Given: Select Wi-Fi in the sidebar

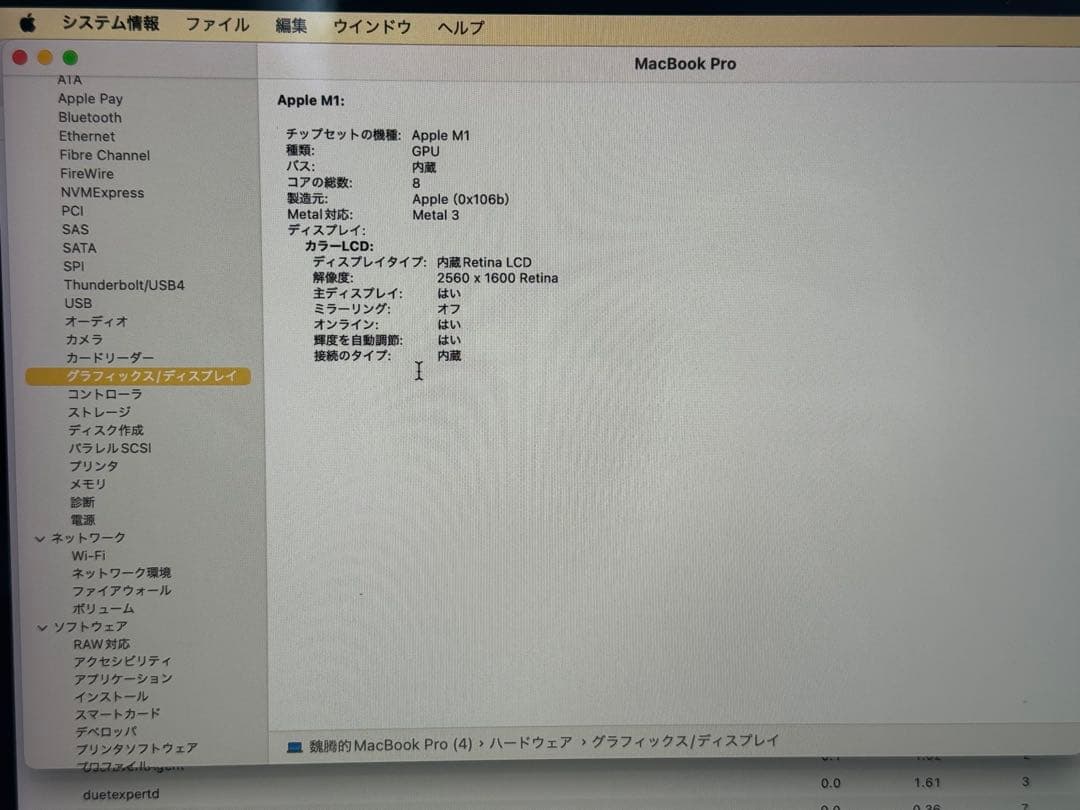Looking at the screenshot, I should 88,555.
